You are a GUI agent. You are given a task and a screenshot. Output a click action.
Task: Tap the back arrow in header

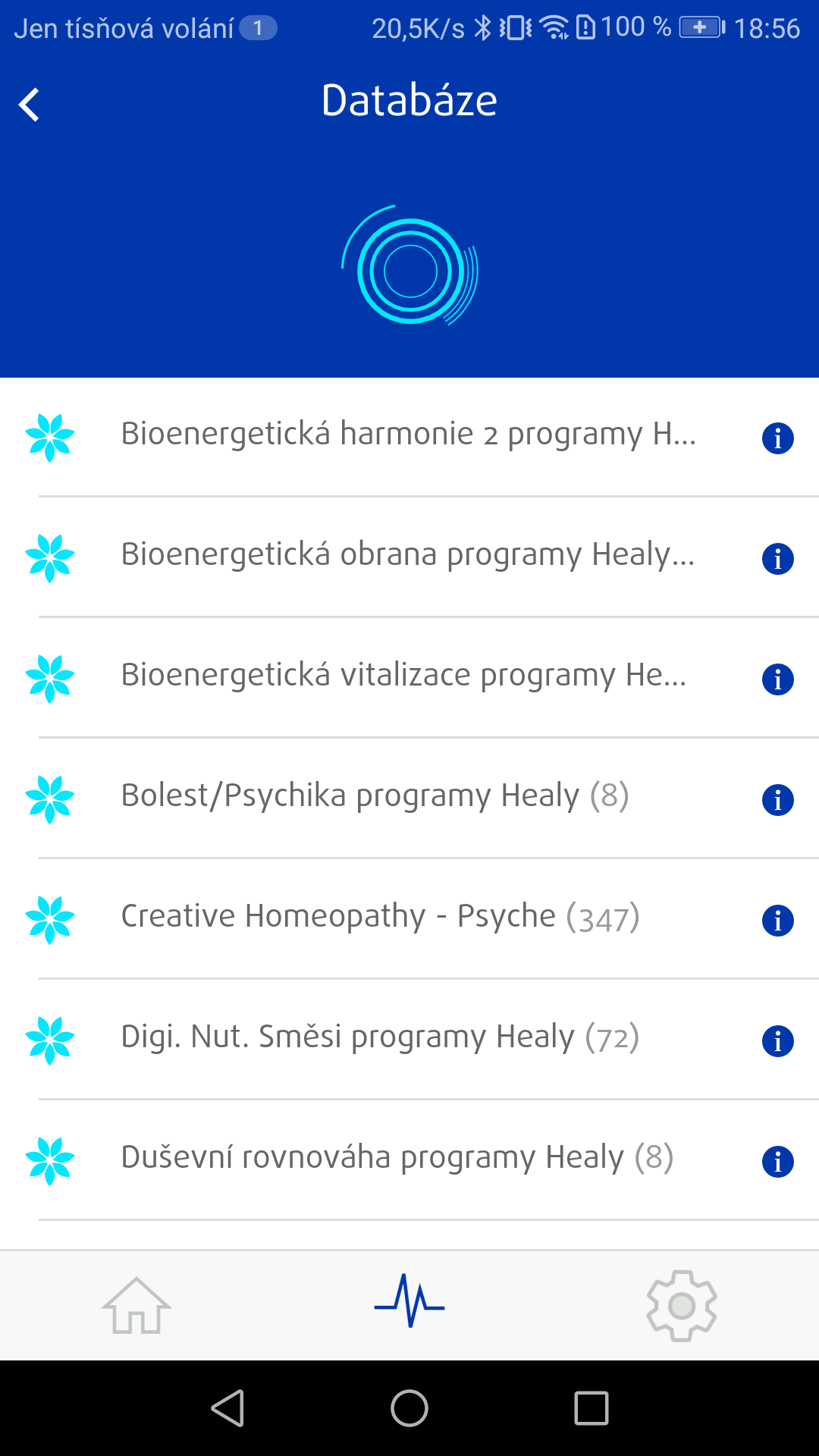point(30,105)
